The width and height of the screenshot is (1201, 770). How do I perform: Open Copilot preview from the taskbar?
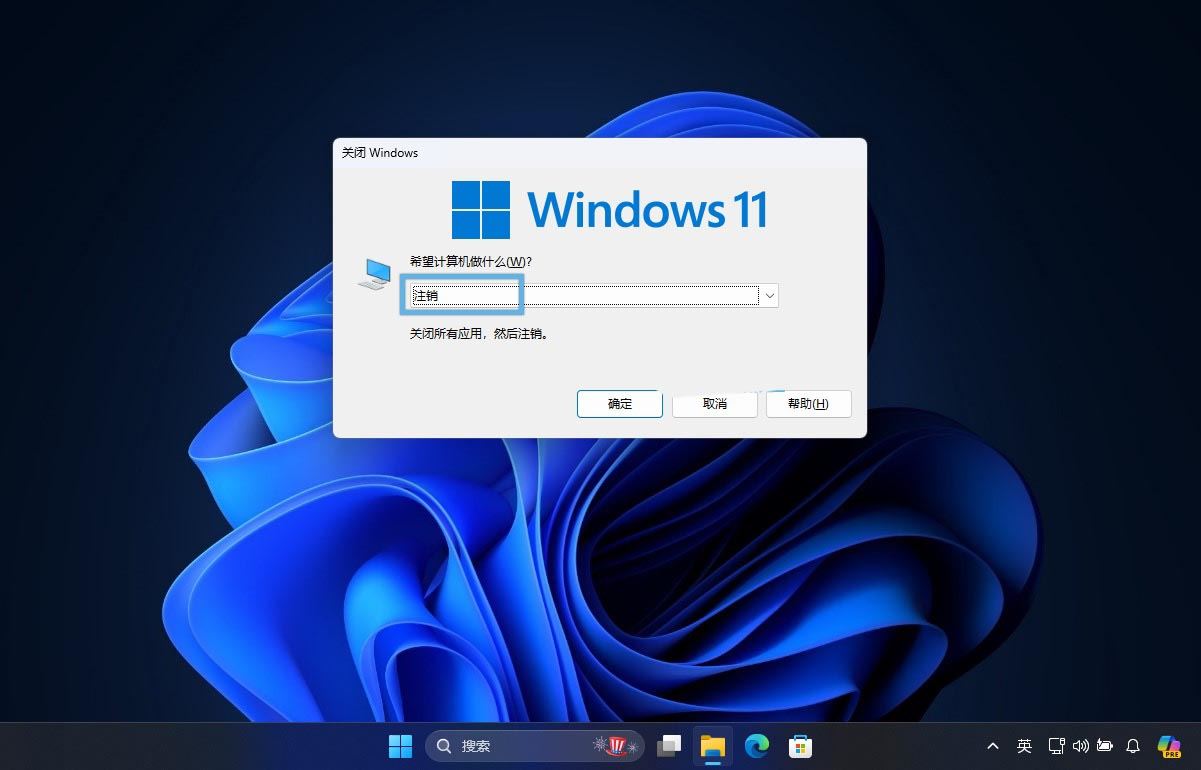(x=1169, y=747)
